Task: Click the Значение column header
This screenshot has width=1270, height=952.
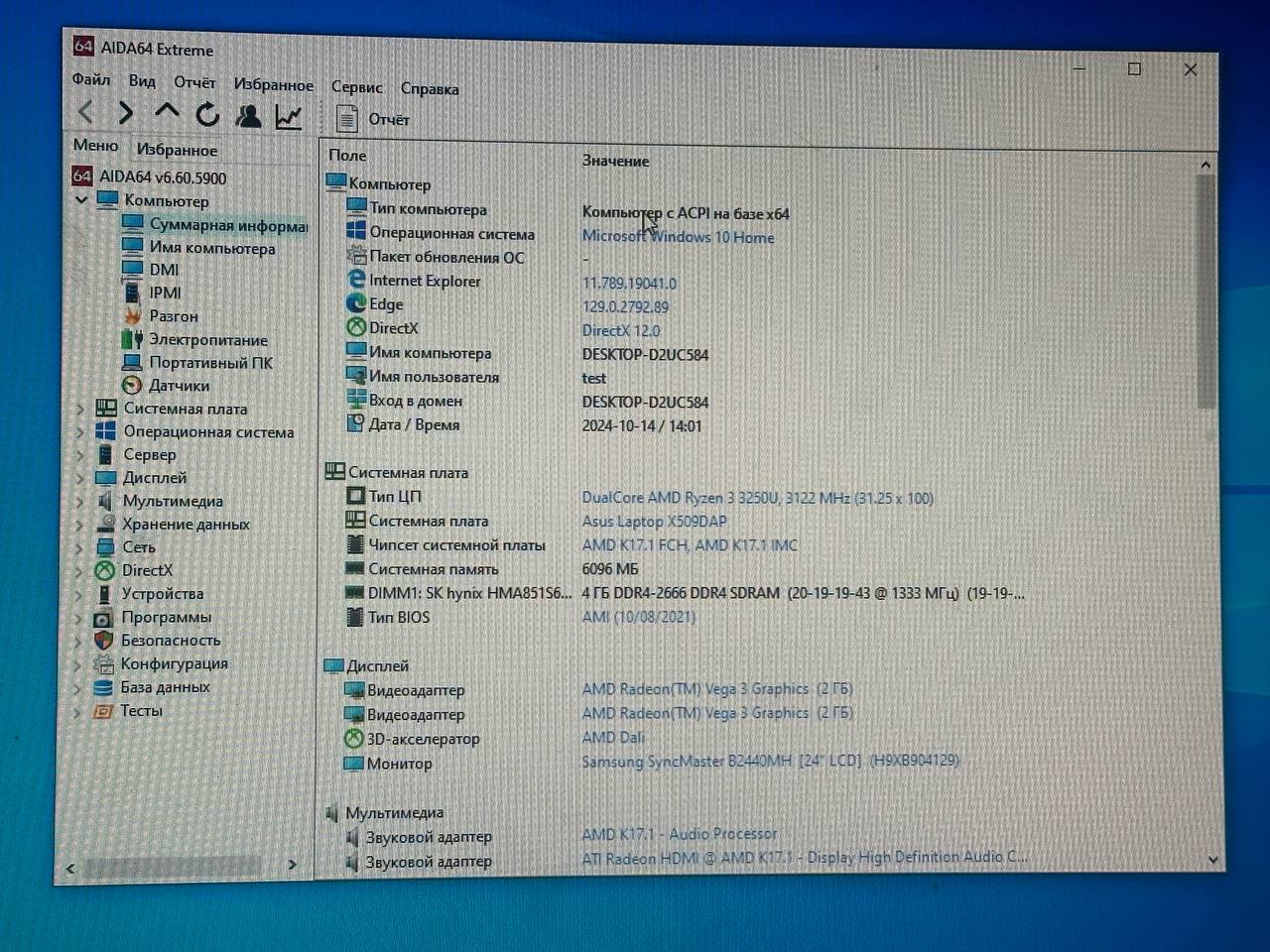Action: (x=615, y=161)
